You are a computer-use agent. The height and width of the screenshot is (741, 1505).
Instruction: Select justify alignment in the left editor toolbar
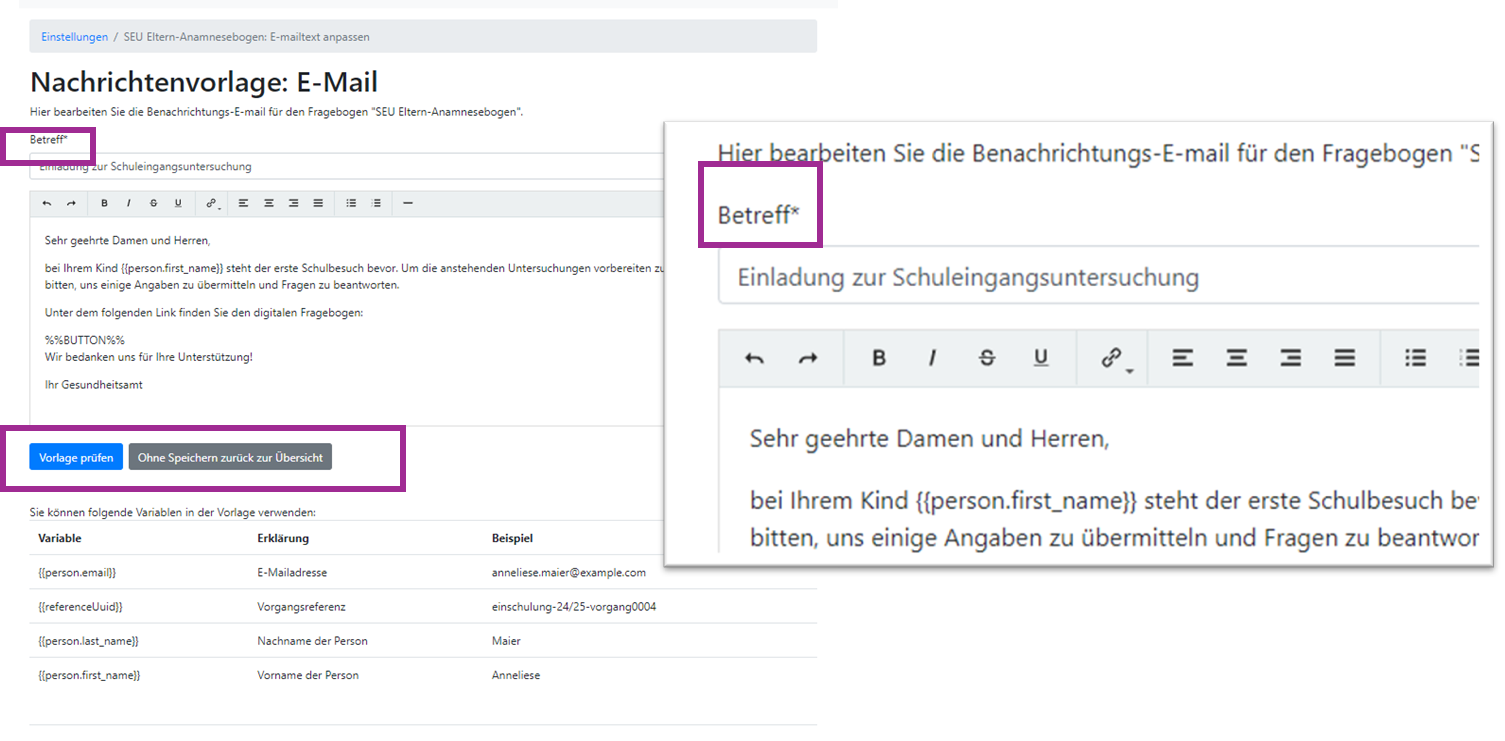318,204
